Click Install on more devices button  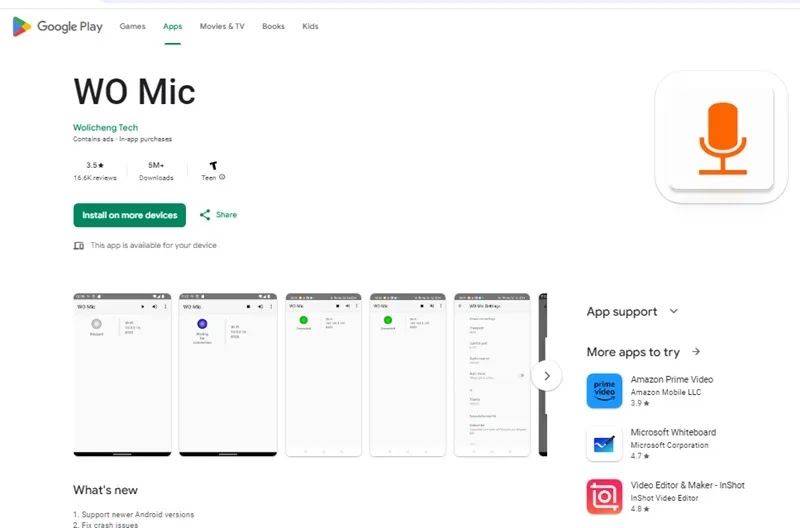[130, 215]
